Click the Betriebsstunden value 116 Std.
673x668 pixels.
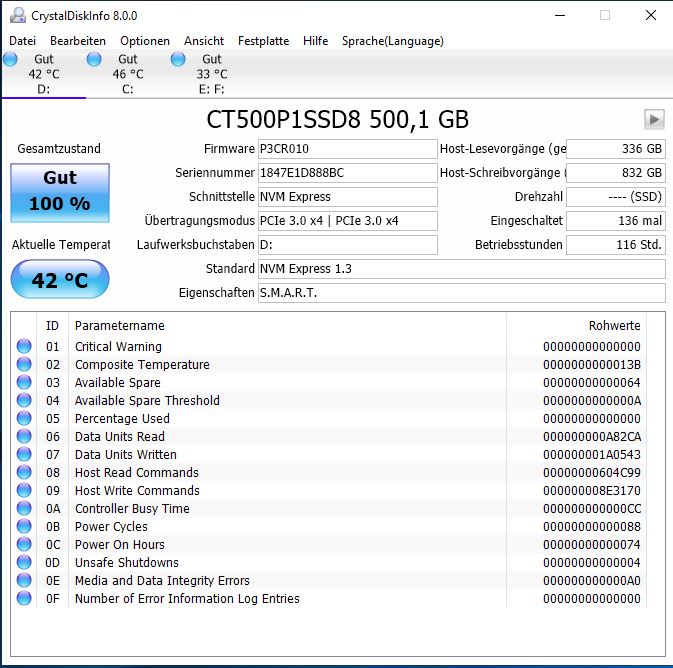point(616,245)
